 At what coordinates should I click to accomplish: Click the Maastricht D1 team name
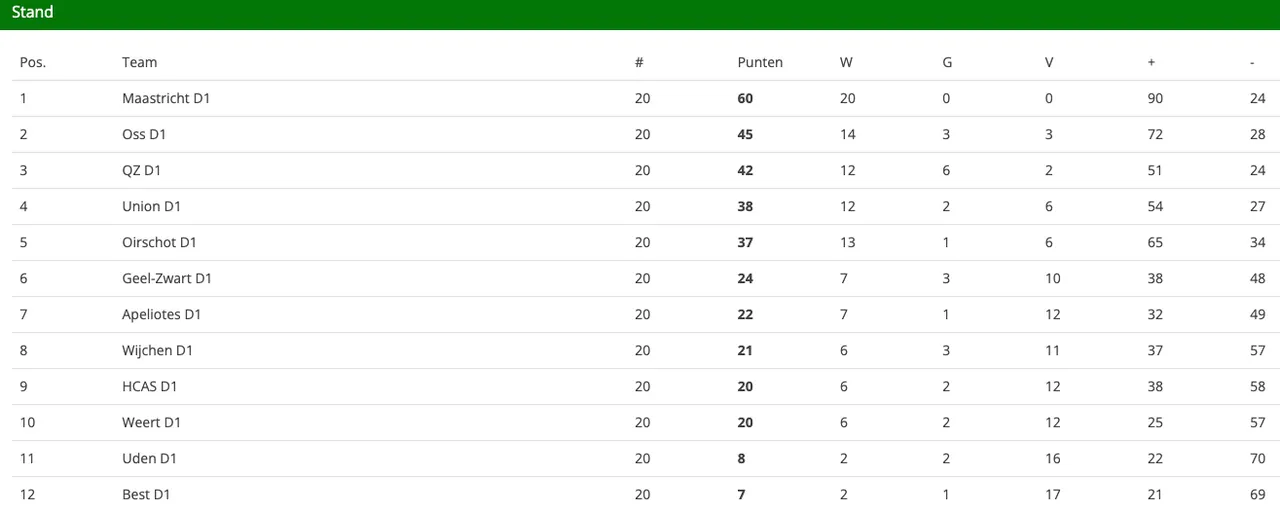tap(166, 98)
